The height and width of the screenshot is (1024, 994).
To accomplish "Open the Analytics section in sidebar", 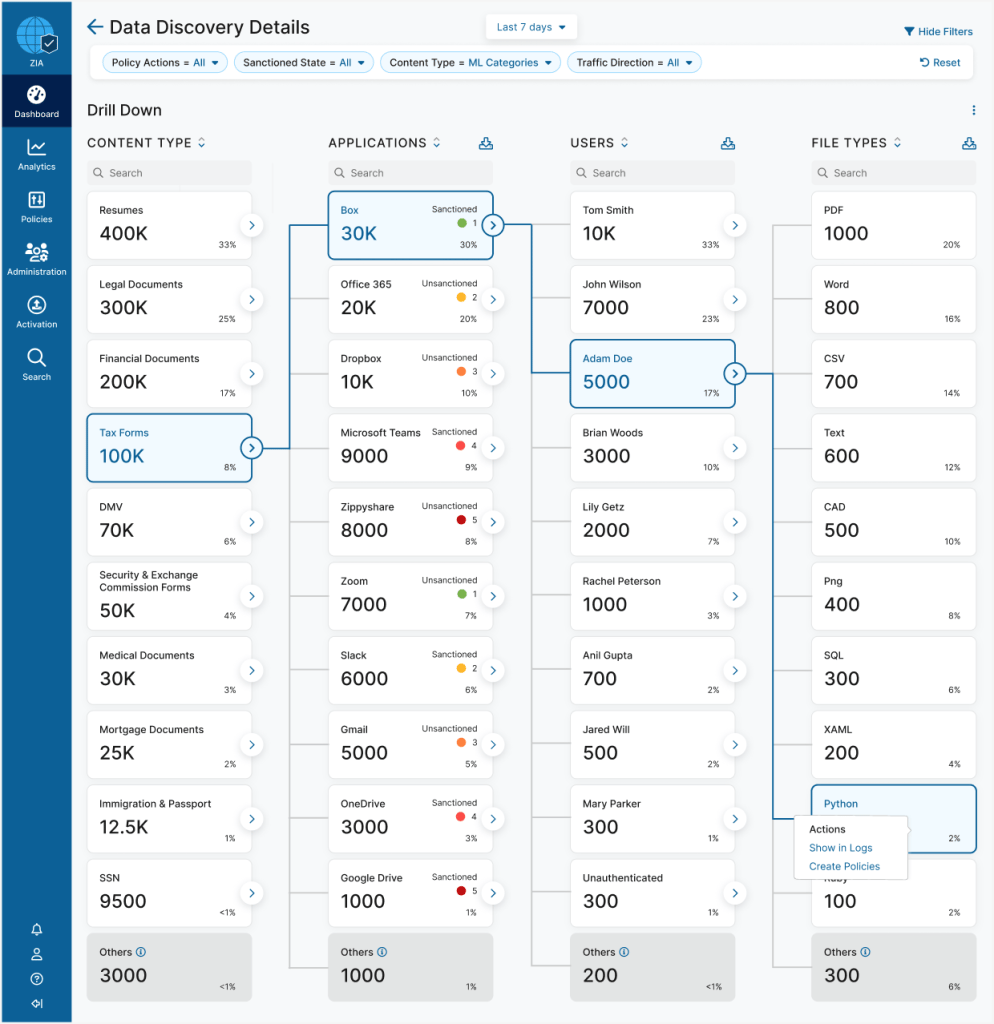I will pos(36,154).
